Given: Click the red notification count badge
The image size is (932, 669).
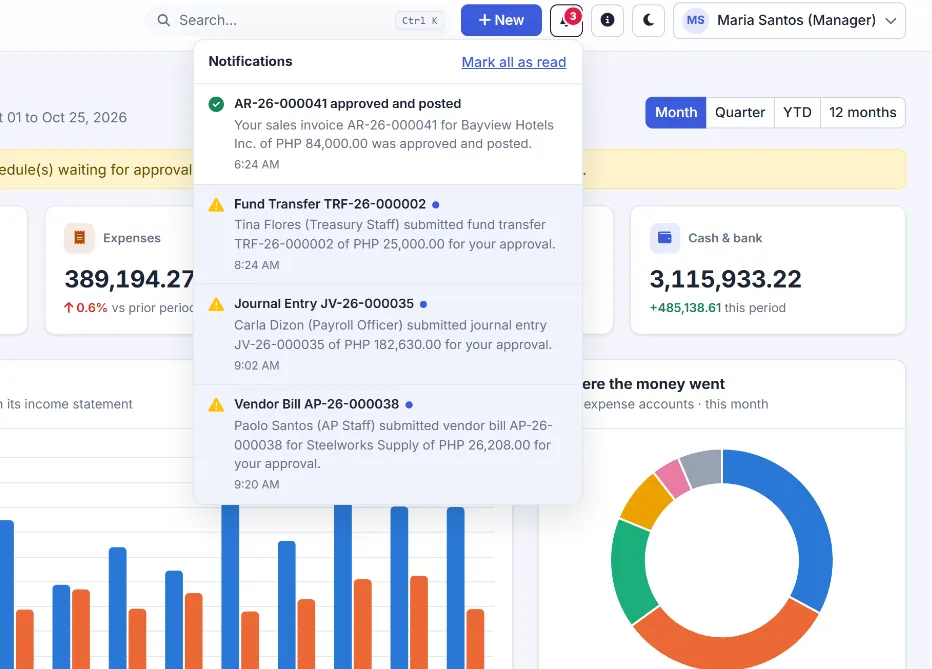Looking at the screenshot, I should [573, 15].
